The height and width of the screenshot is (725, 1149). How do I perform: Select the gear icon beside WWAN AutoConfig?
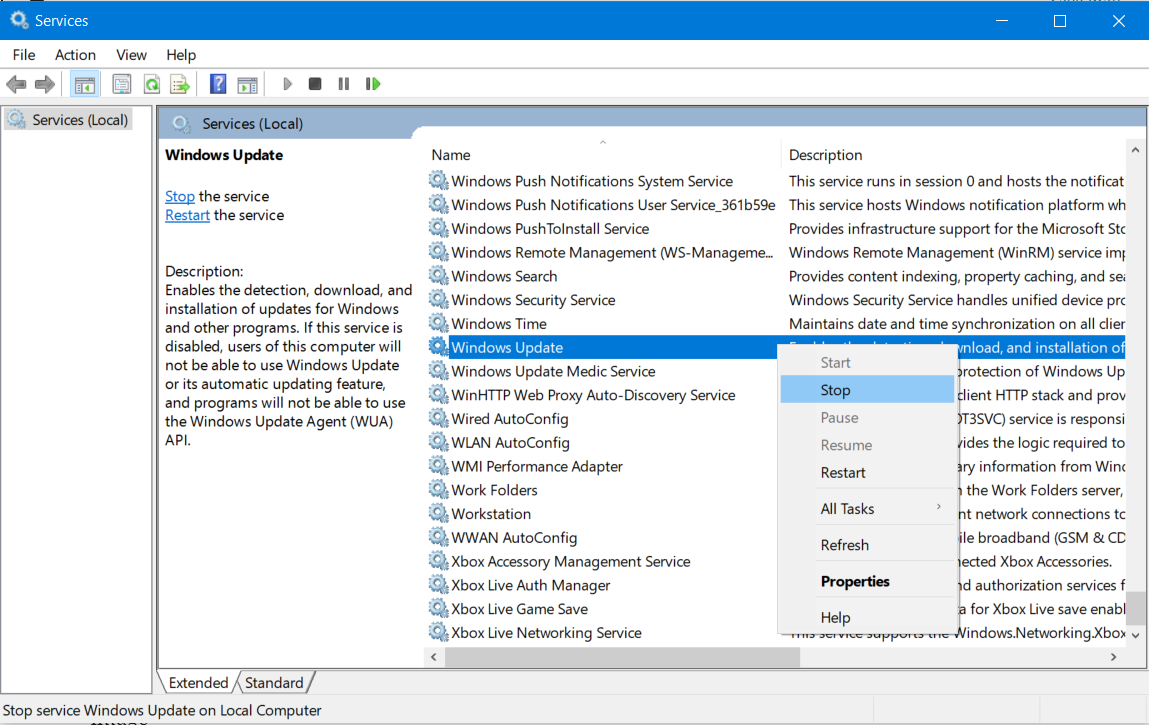click(438, 537)
